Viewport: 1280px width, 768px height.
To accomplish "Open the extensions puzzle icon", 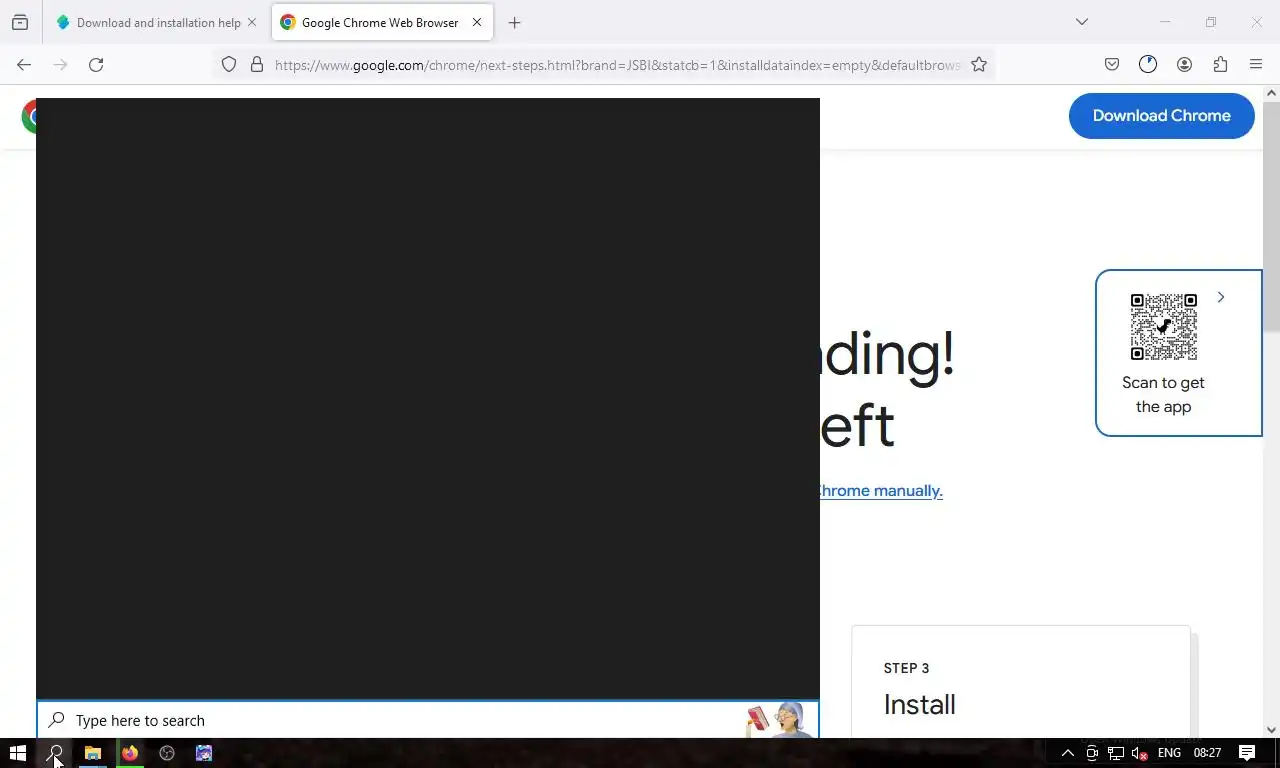I will tap(1220, 64).
